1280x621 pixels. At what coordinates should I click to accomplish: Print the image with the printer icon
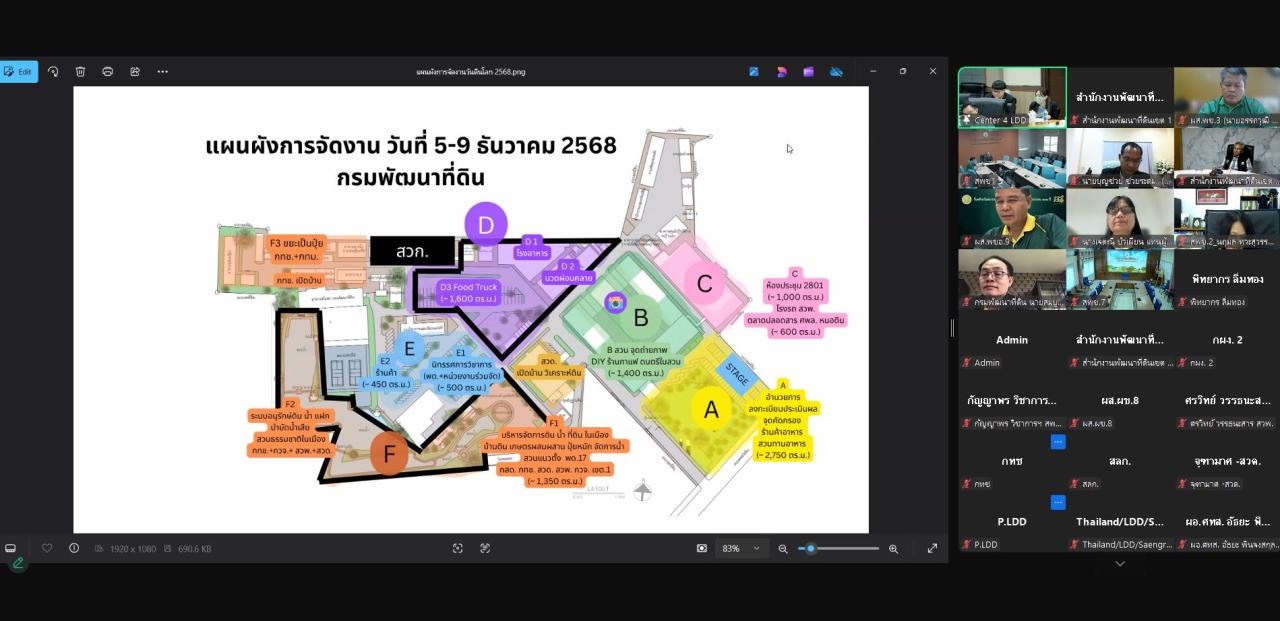(107, 72)
